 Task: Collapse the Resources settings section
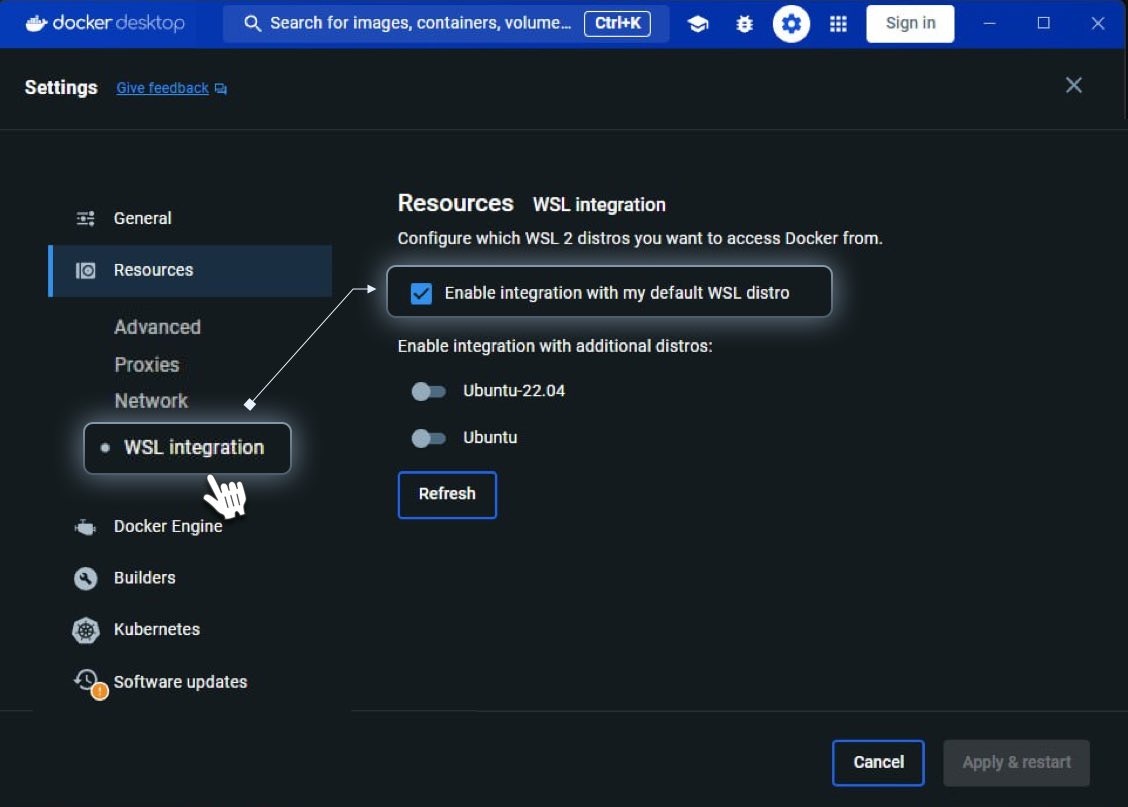(190, 270)
